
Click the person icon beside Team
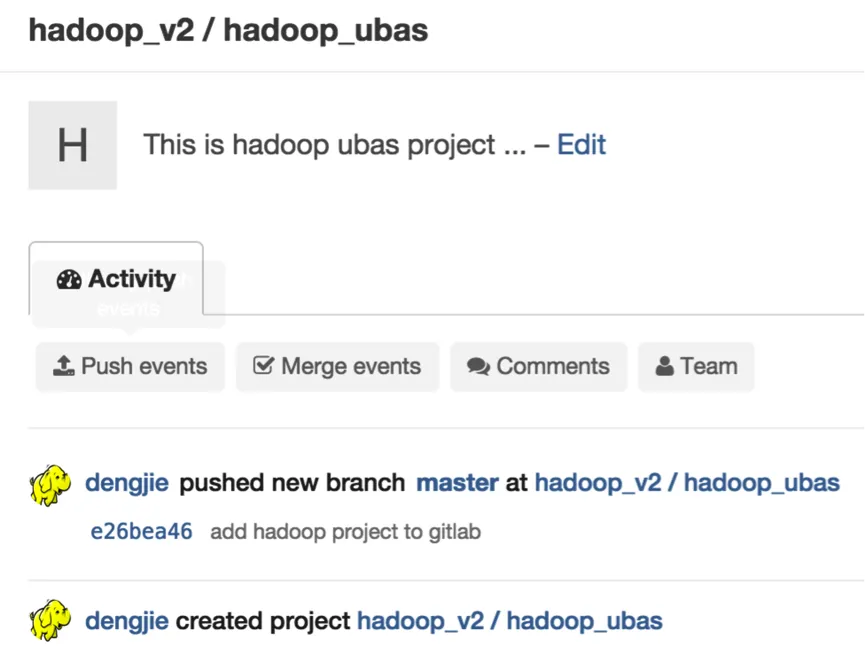(665, 367)
